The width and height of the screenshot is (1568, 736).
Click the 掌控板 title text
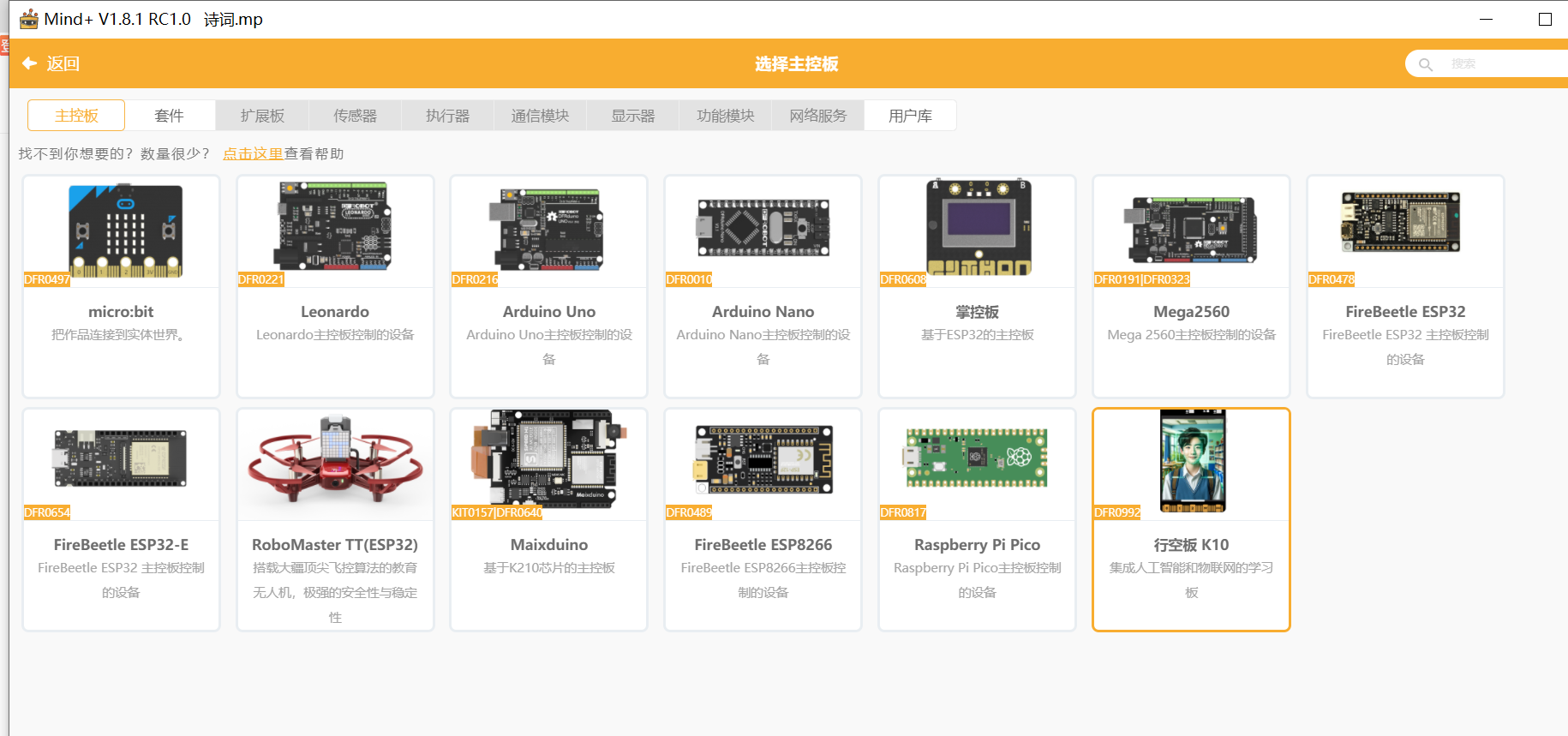[x=978, y=312]
